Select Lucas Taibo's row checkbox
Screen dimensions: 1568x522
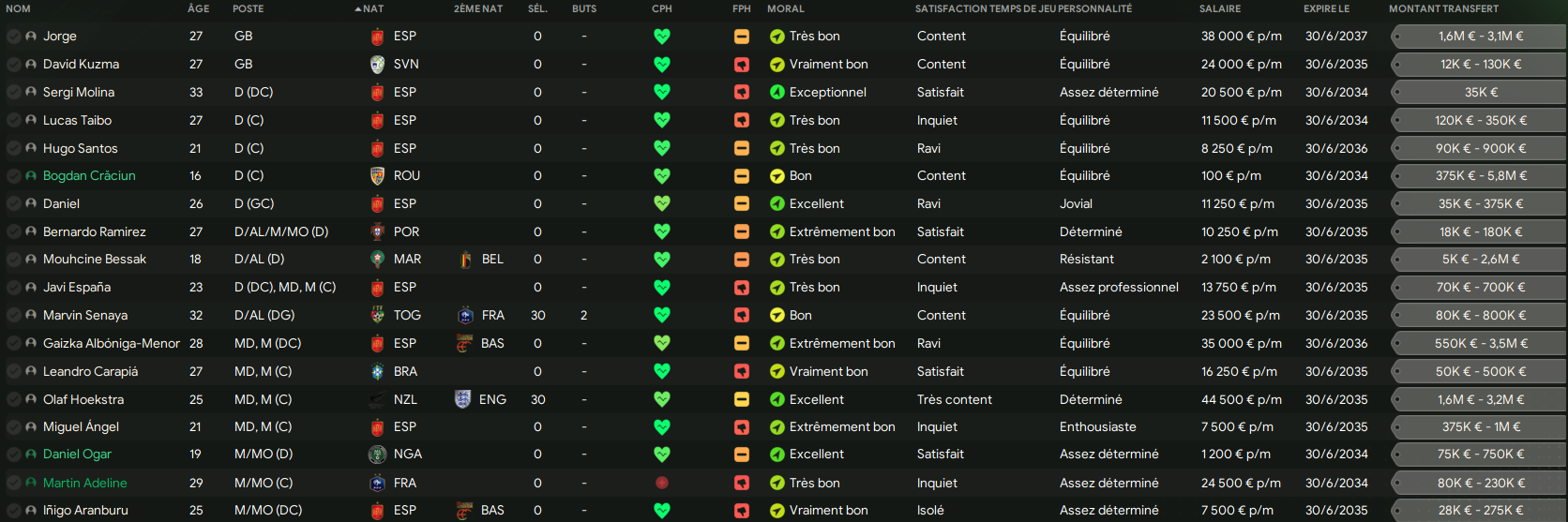pos(14,120)
